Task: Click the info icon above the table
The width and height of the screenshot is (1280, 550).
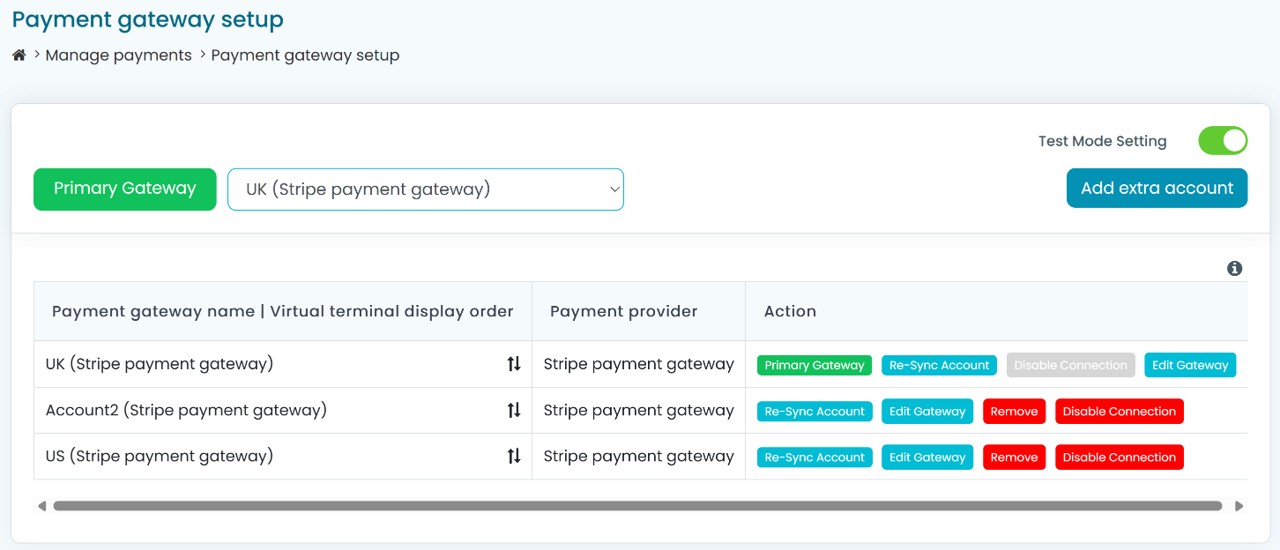Action: pyautogui.click(x=1235, y=268)
